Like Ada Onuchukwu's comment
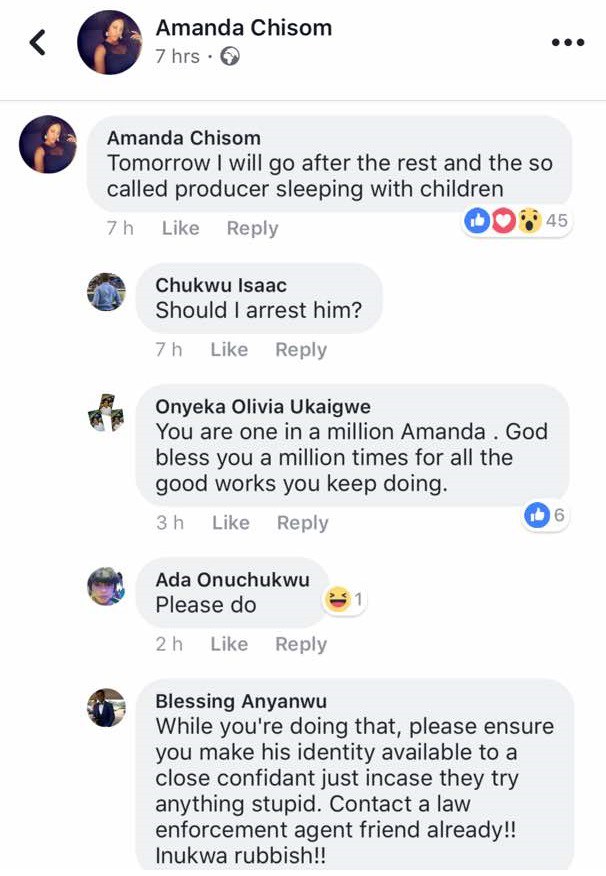The height and width of the screenshot is (876, 606). point(229,644)
